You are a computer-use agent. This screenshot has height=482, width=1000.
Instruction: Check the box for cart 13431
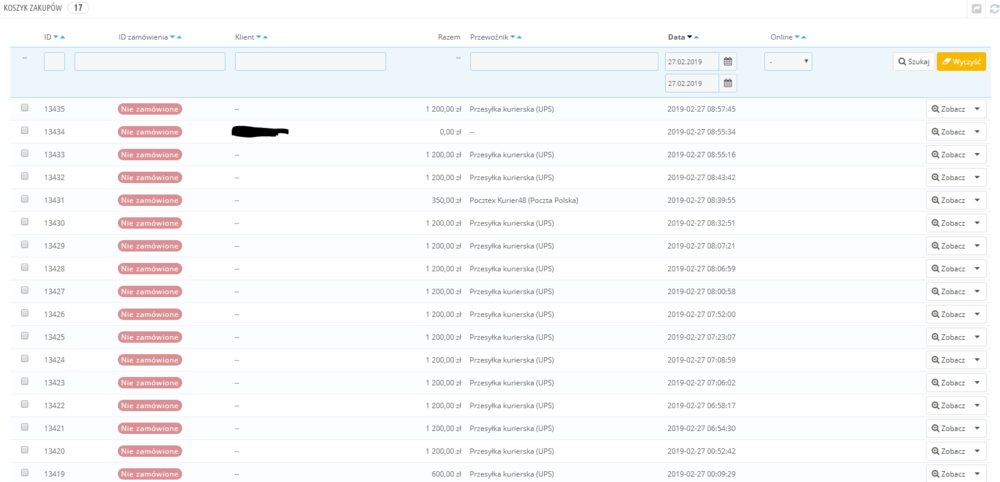point(25,199)
